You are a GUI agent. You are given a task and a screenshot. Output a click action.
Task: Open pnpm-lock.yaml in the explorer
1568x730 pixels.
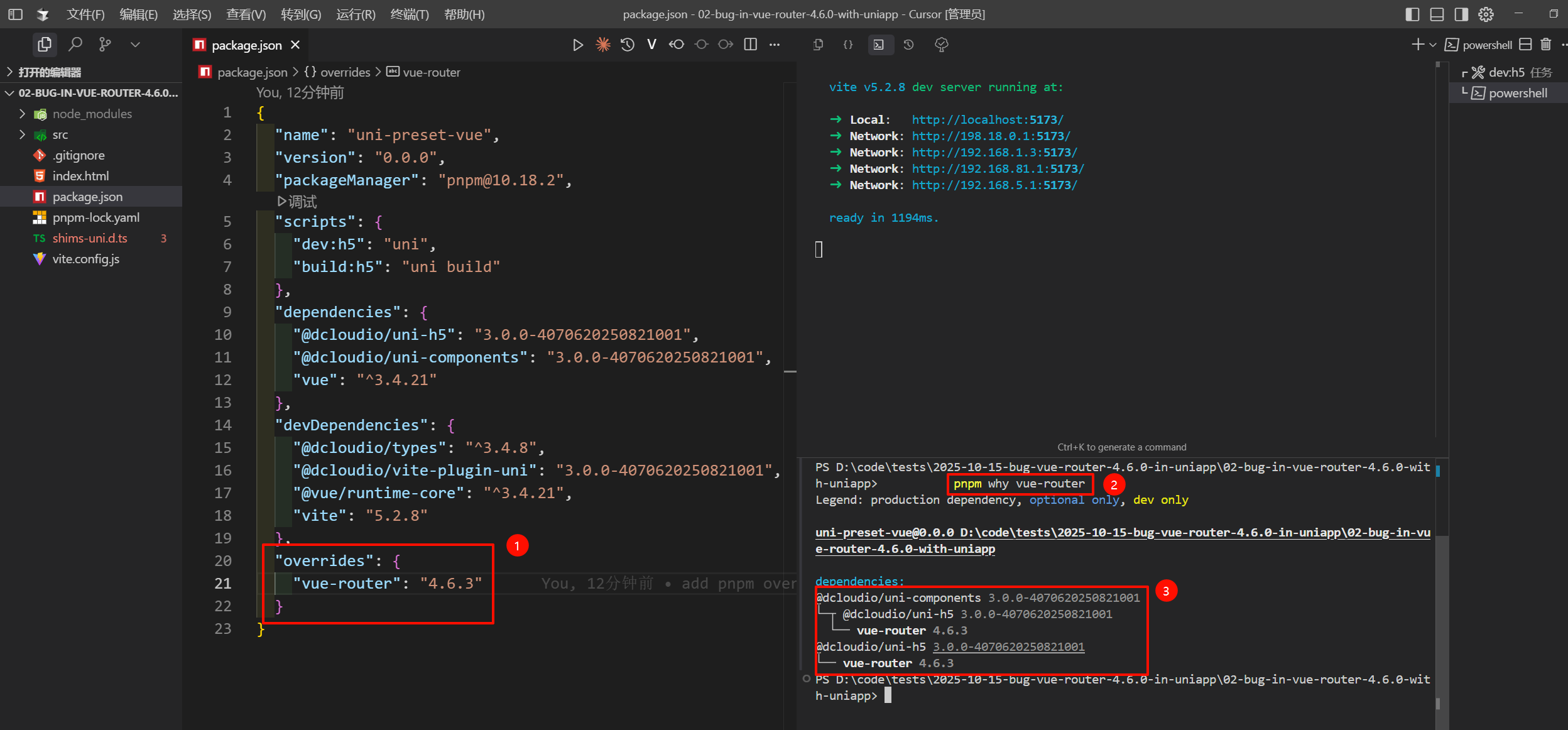95,217
